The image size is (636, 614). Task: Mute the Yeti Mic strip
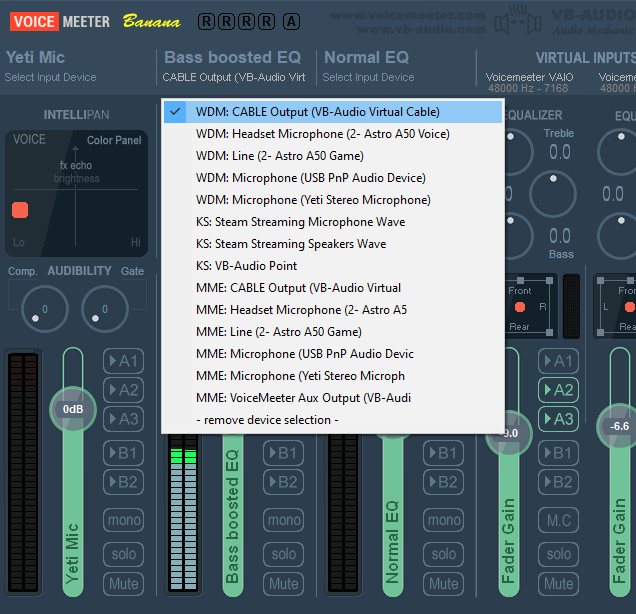point(124,584)
